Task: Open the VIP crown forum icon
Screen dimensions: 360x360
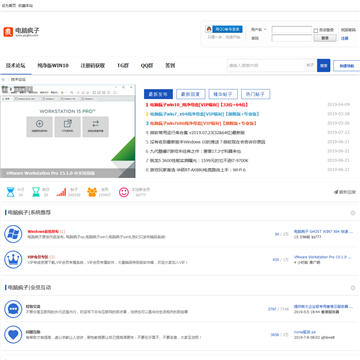Action: click(x=13, y=260)
